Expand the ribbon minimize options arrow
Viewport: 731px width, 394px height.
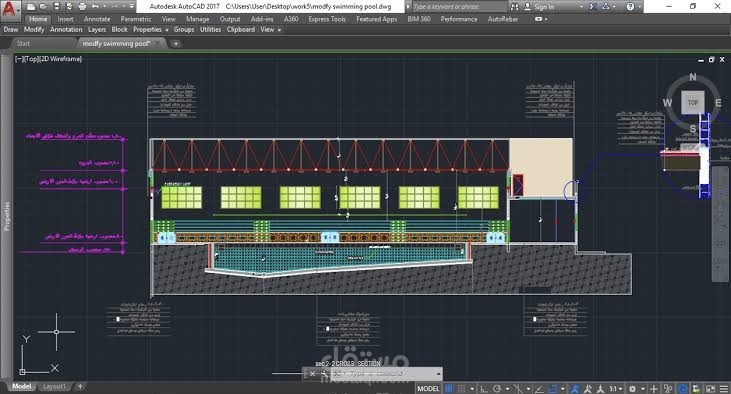pyautogui.click(x=546, y=20)
